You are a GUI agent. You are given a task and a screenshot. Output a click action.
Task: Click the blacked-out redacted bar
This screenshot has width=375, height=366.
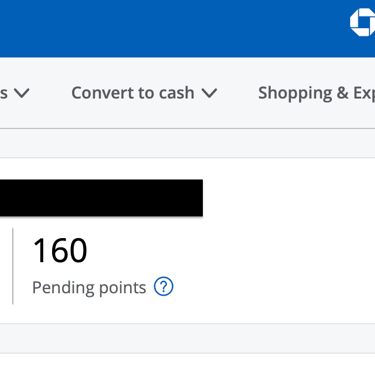pos(101,198)
